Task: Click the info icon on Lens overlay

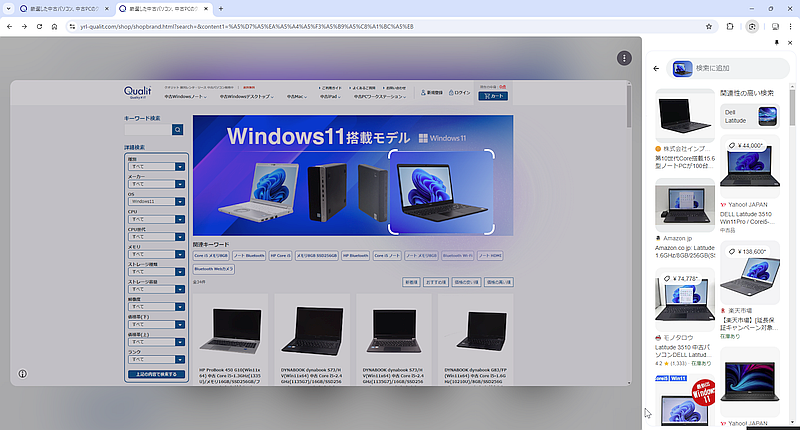Action: point(22,374)
